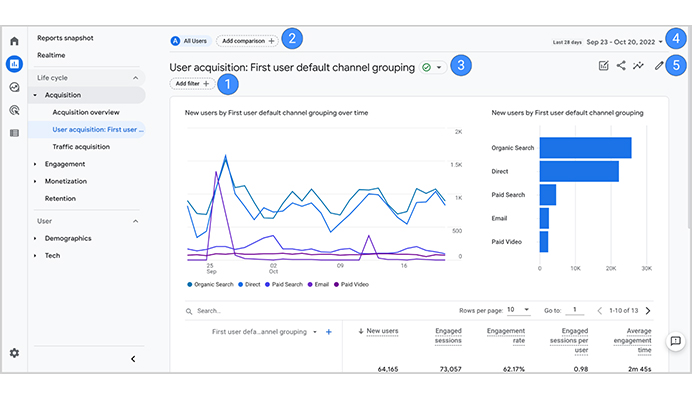The height and width of the screenshot is (399, 692).
Task: Select User acquisition: First user report
Action: pos(98,129)
